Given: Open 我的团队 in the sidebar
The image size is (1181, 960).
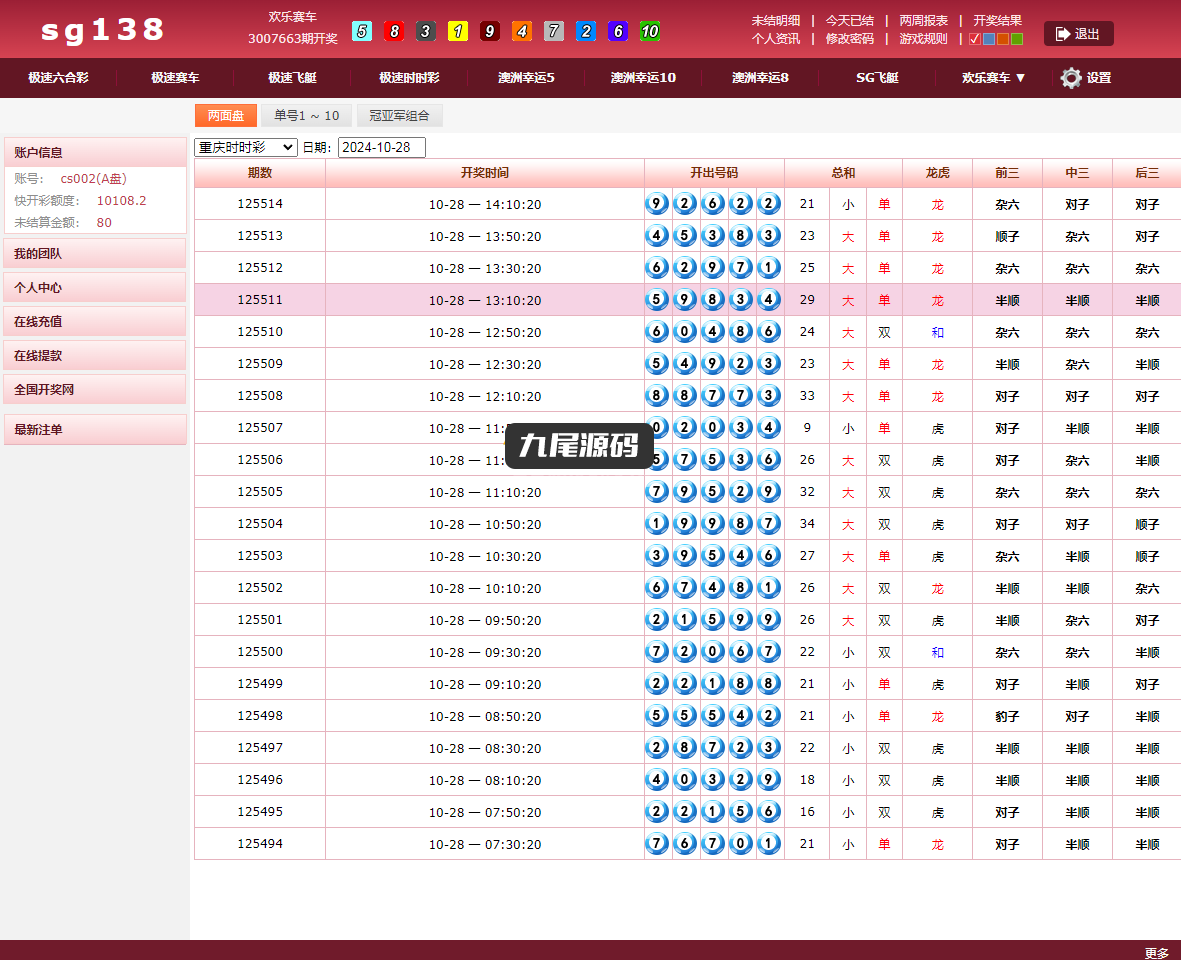Looking at the screenshot, I should click(x=95, y=254).
